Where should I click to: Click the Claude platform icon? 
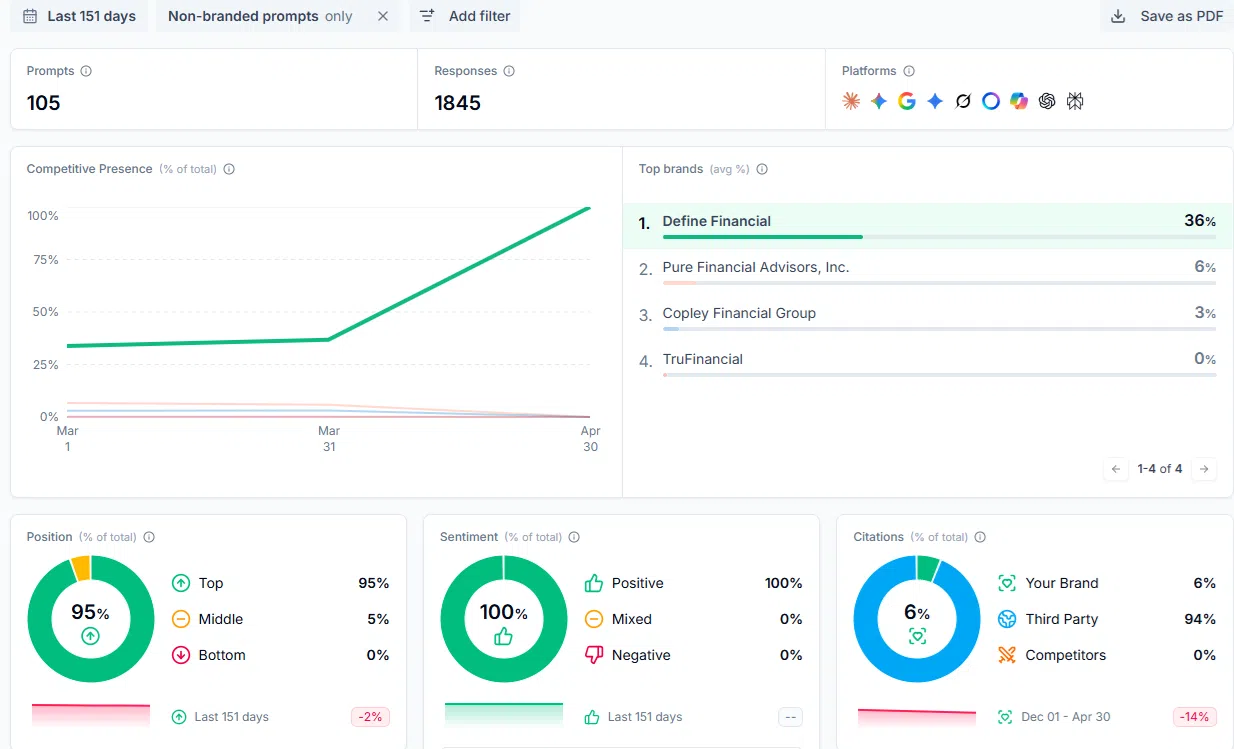pyautogui.click(x=851, y=101)
